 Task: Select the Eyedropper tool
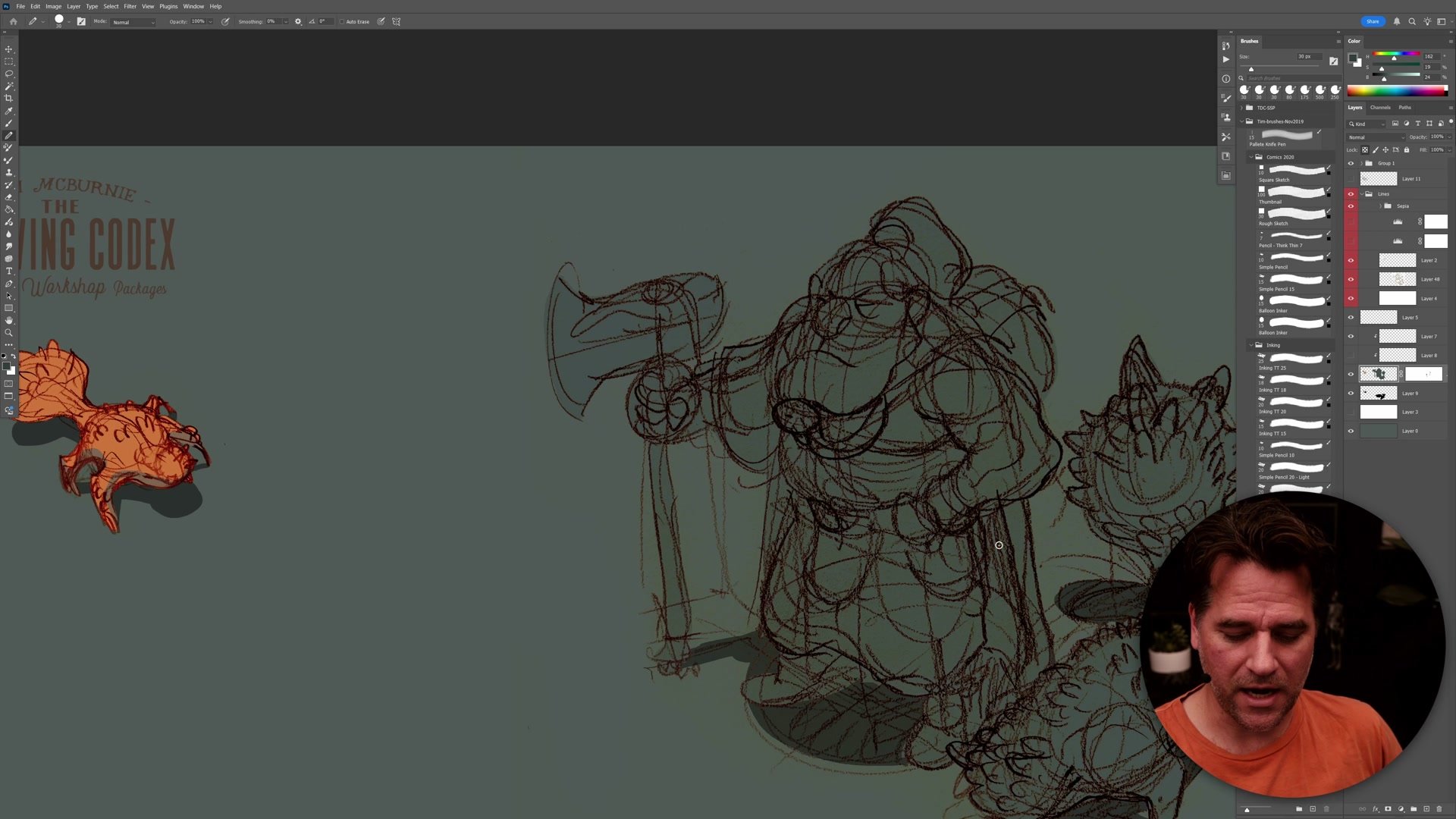[9, 111]
